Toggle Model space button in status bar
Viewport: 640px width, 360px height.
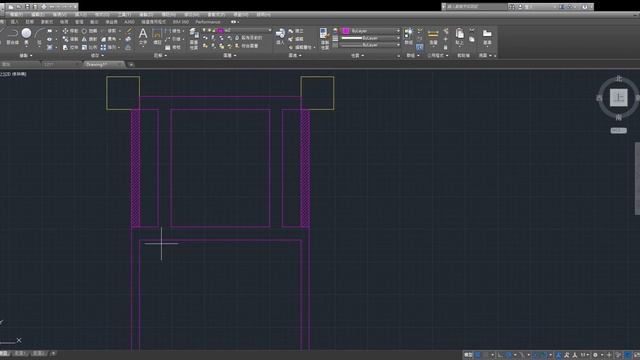point(468,355)
